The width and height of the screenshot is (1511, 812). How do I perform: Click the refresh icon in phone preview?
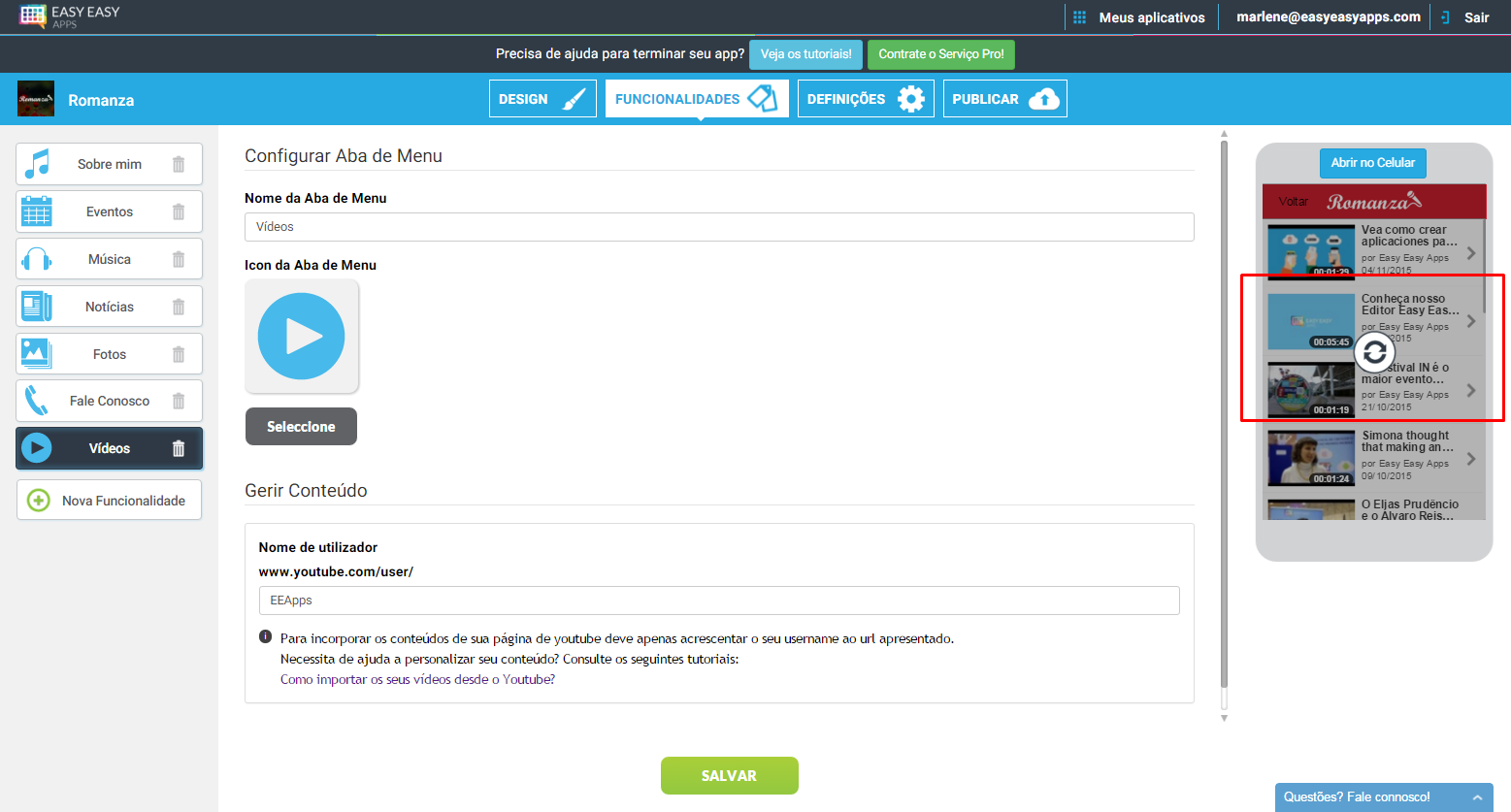1374,353
